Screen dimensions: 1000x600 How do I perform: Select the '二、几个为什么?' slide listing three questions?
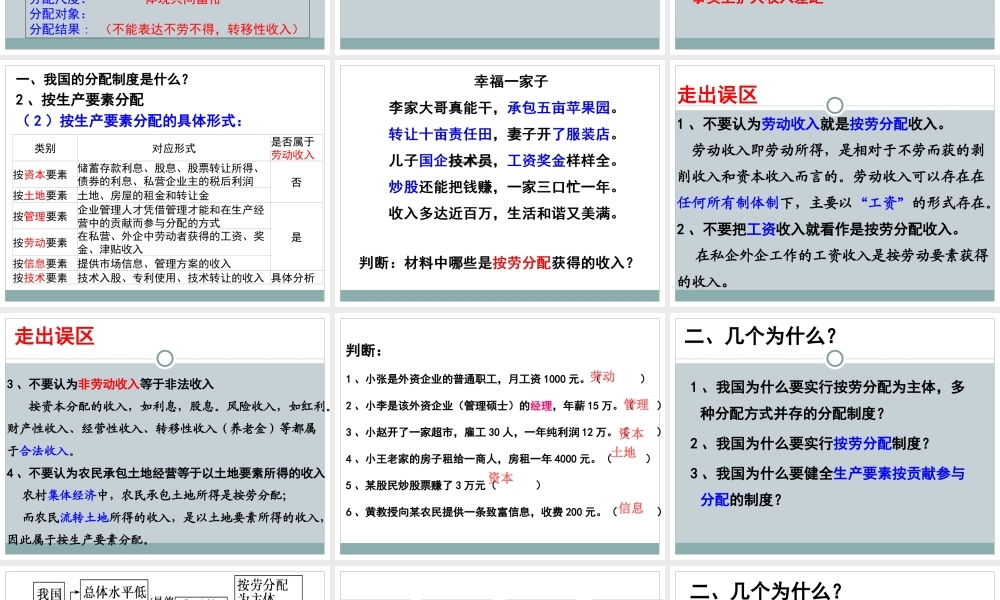pyautogui.click(x=834, y=436)
